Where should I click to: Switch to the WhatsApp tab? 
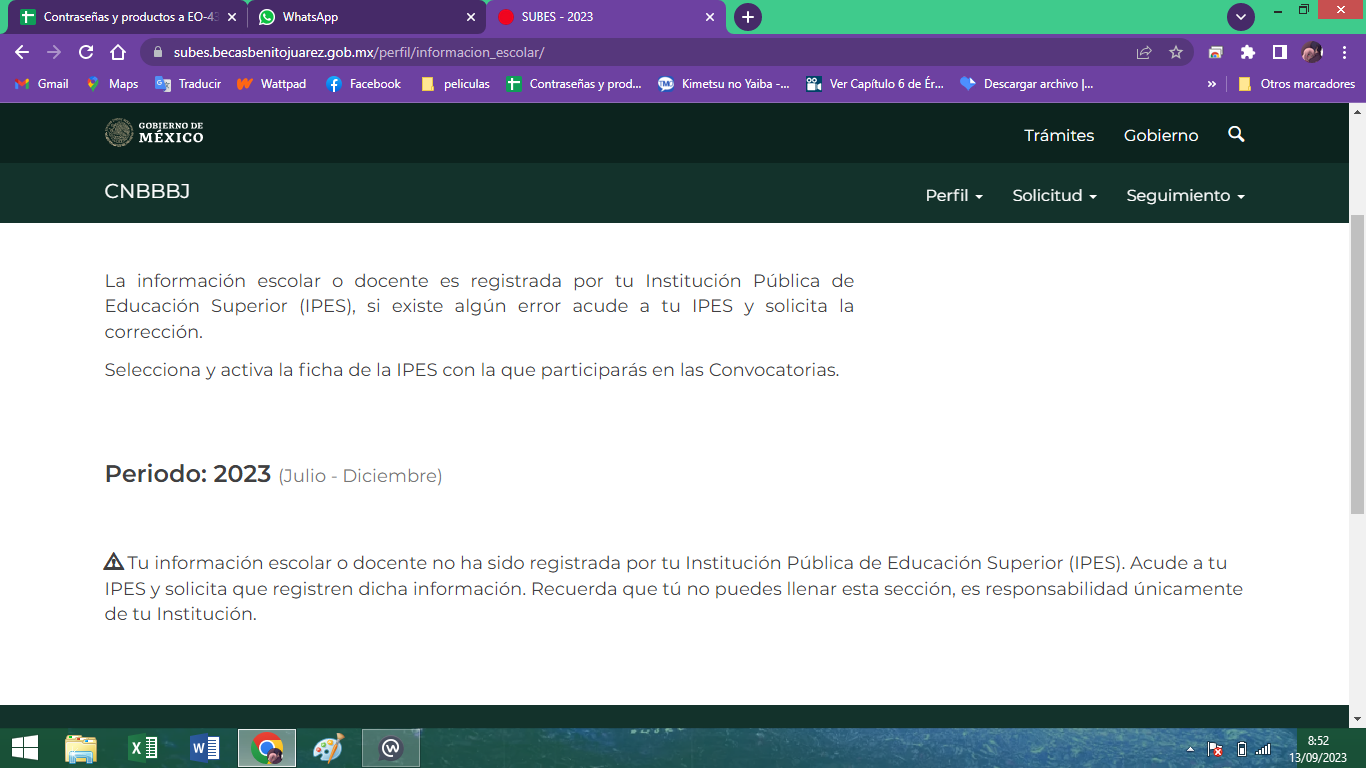click(x=366, y=17)
